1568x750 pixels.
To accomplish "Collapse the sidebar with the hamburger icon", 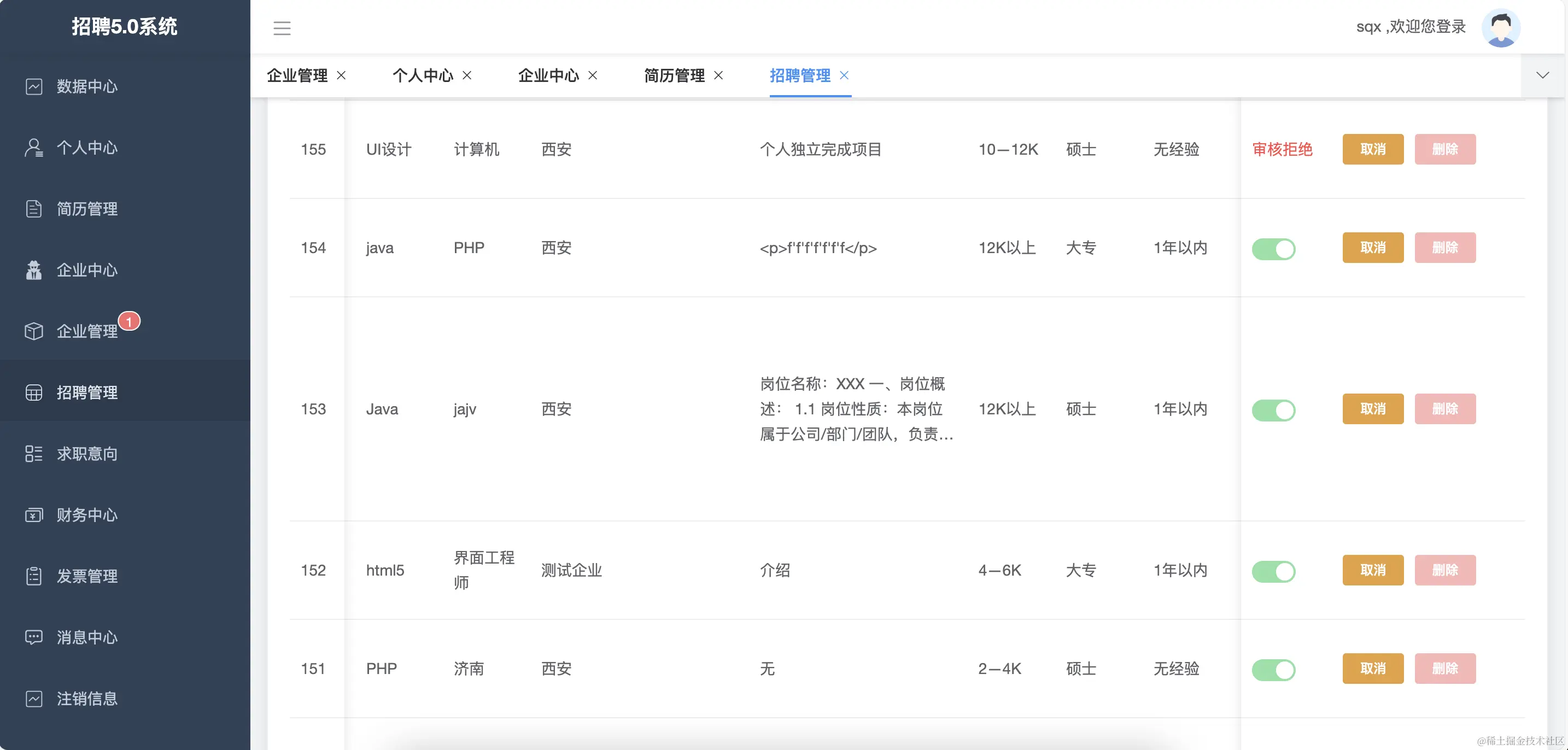I will tap(282, 28).
